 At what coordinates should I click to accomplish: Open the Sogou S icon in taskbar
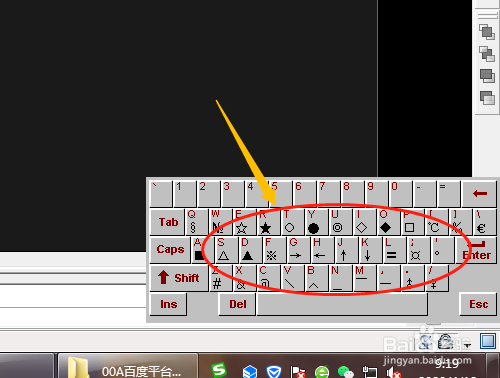coord(219,370)
